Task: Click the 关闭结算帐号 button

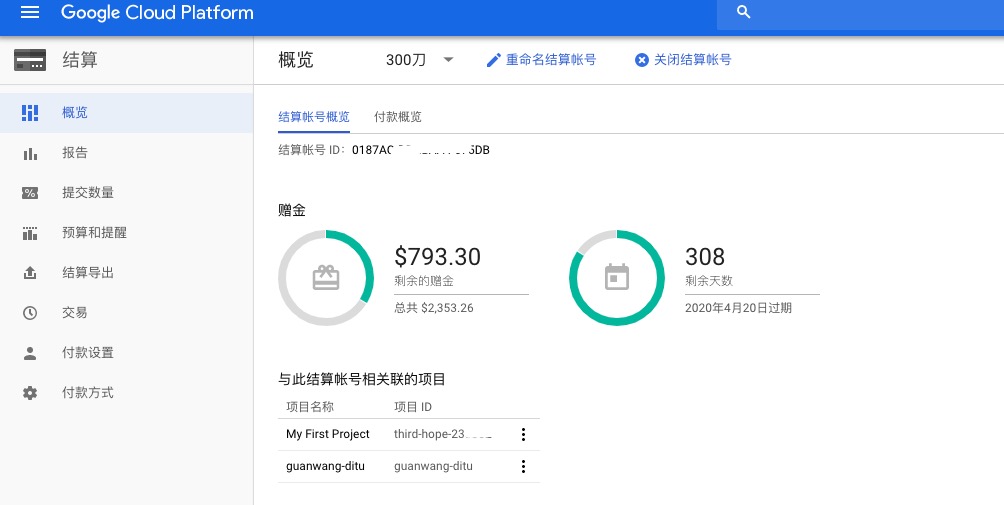Action: tap(683, 60)
